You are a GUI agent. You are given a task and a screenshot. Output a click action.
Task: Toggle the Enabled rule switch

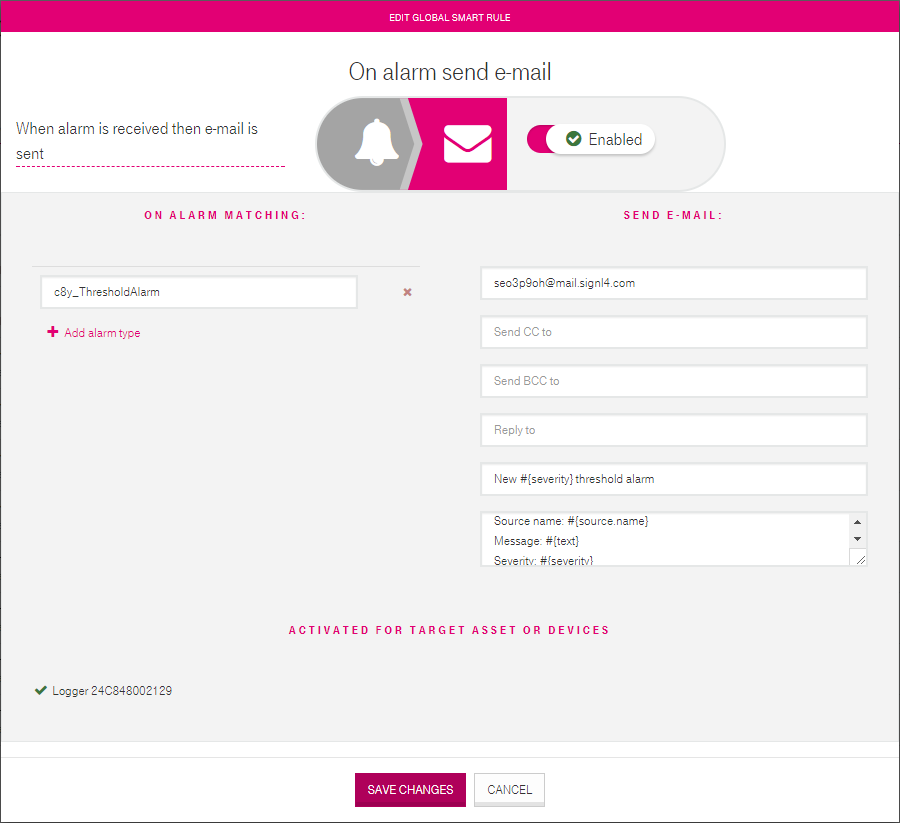coord(591,139)
